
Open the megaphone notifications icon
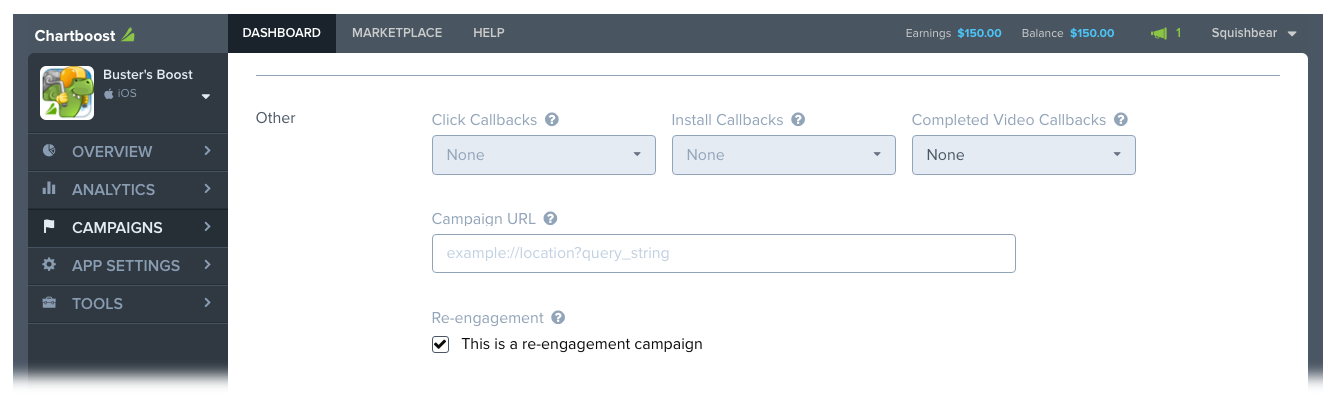[1159, 33]
